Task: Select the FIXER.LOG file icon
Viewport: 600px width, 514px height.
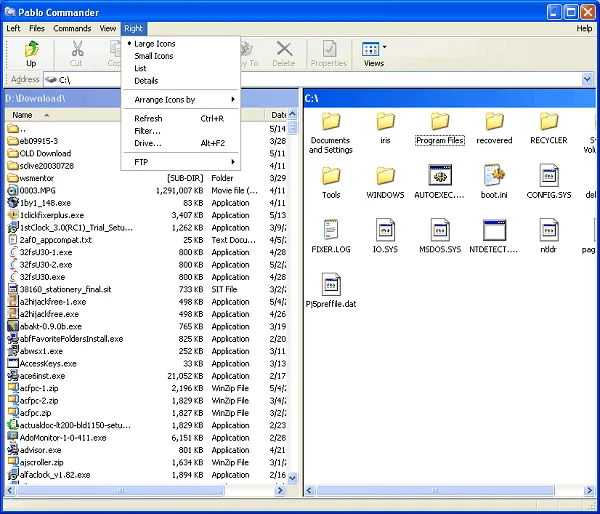Action: 331,230
